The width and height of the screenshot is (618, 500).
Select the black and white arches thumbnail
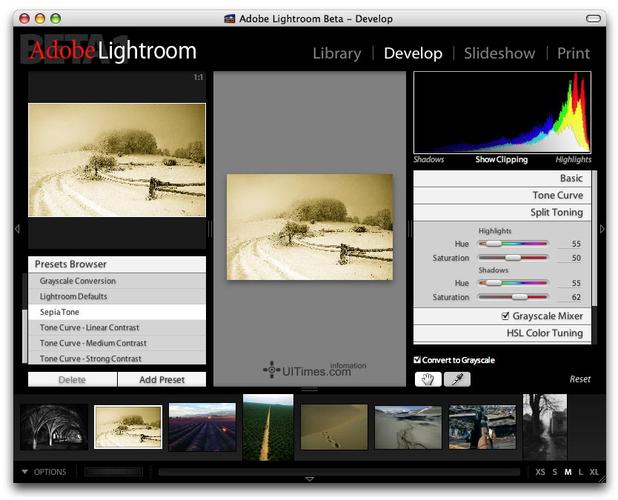click(x=54, y=427)
